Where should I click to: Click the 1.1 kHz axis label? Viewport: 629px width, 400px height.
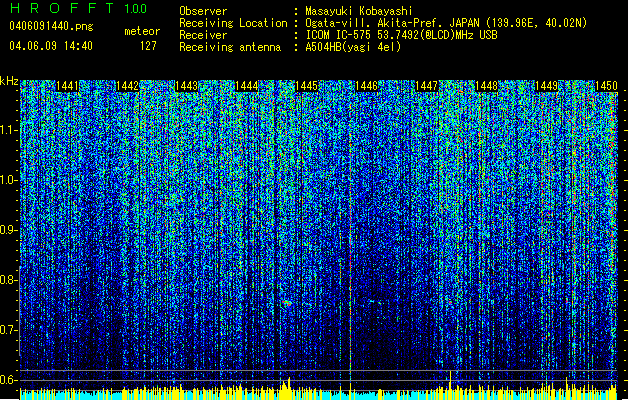coord(9,130)
